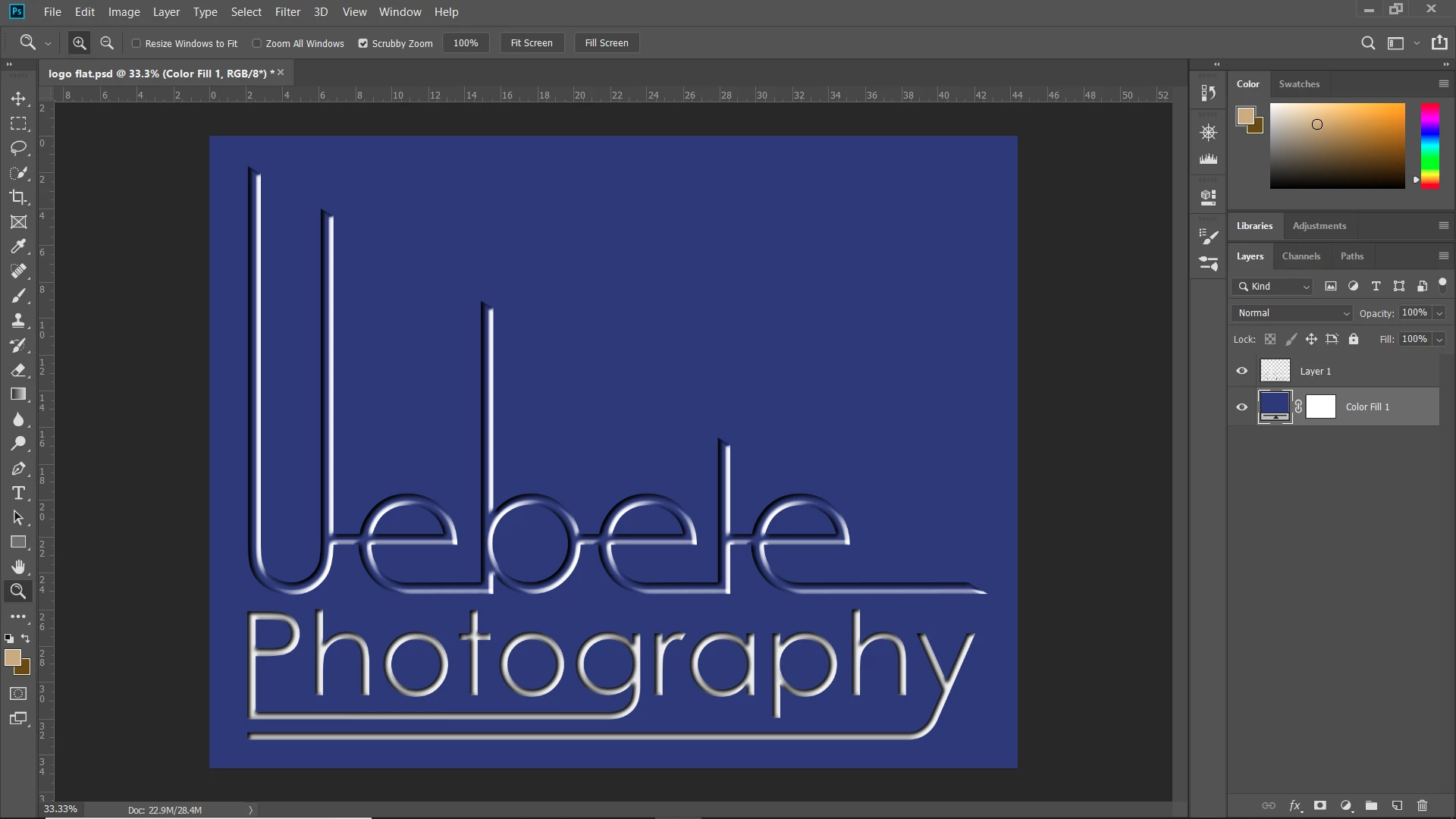Delete layer with trash icon
This screenshot has width=1456, height=819.
1422,805
